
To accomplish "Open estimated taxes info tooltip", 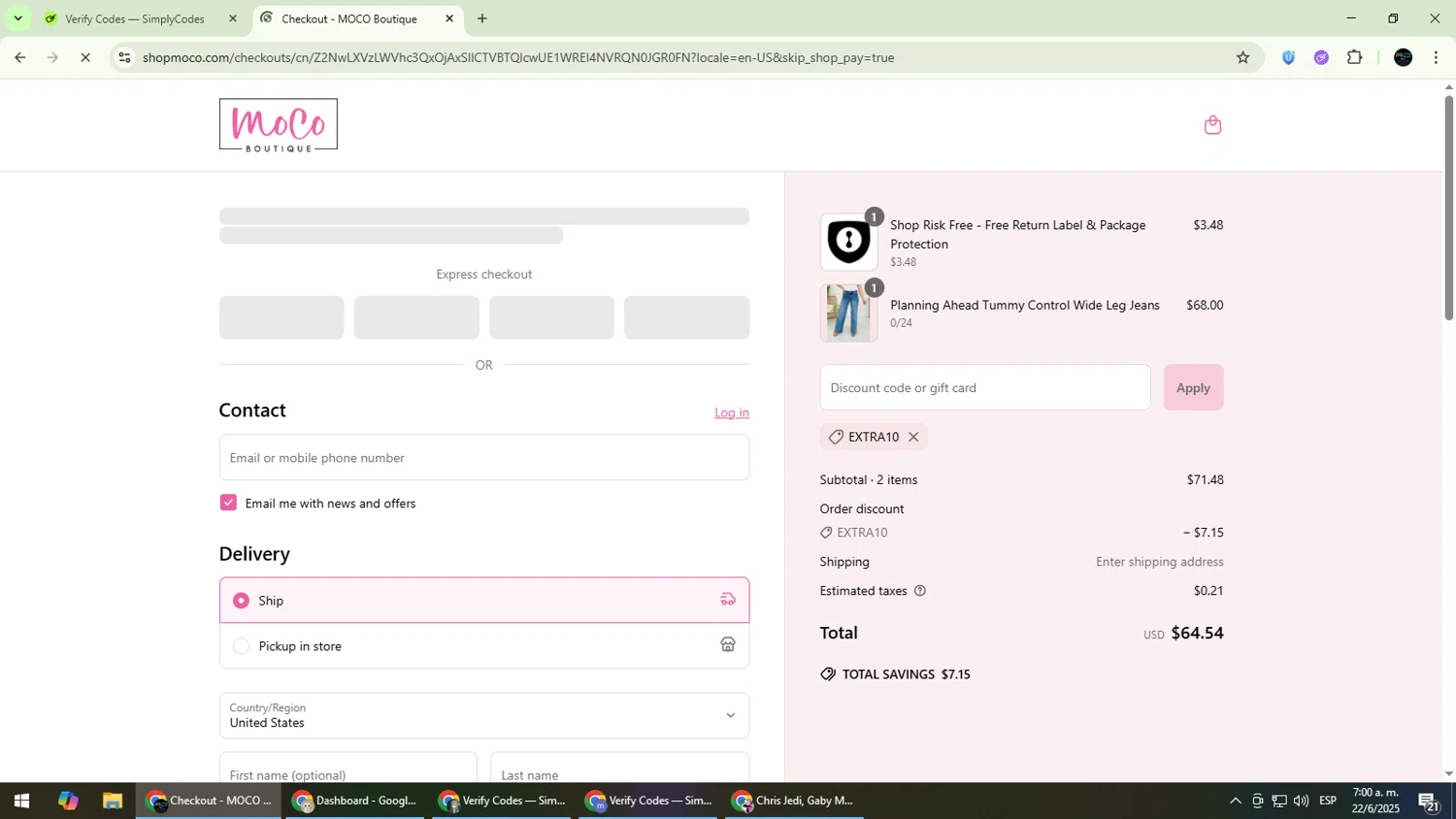I will click(x=920, y=591).
